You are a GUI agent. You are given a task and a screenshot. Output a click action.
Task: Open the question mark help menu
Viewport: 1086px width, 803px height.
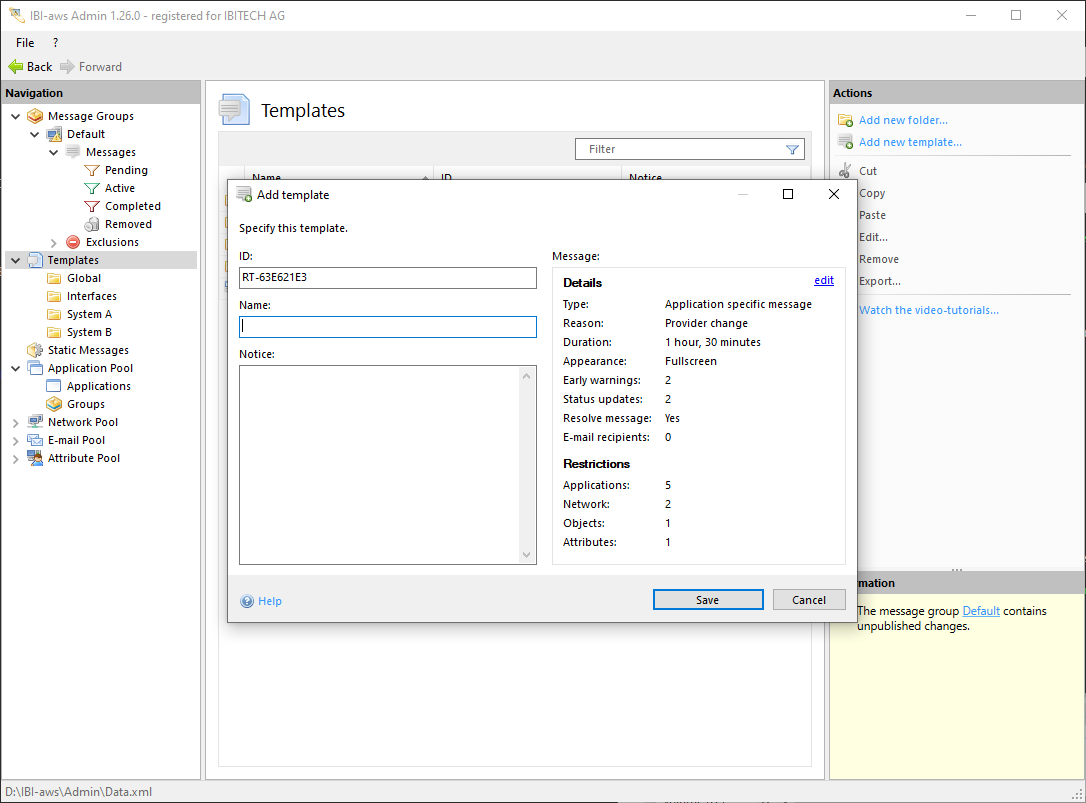coord(55,43)
